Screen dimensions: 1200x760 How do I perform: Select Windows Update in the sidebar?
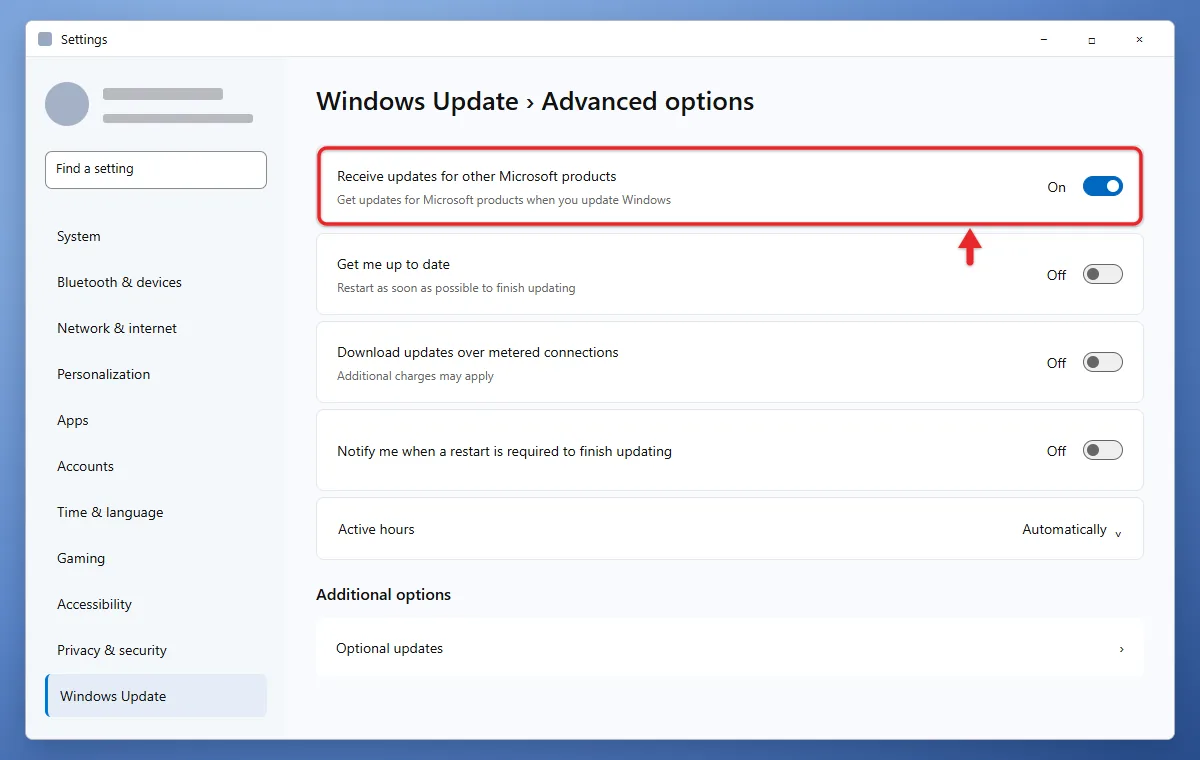point(156,696)
